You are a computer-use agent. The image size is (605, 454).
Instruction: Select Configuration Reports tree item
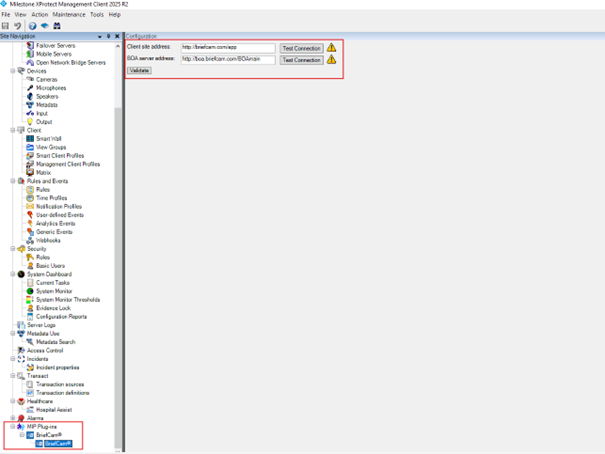(61, 317)
